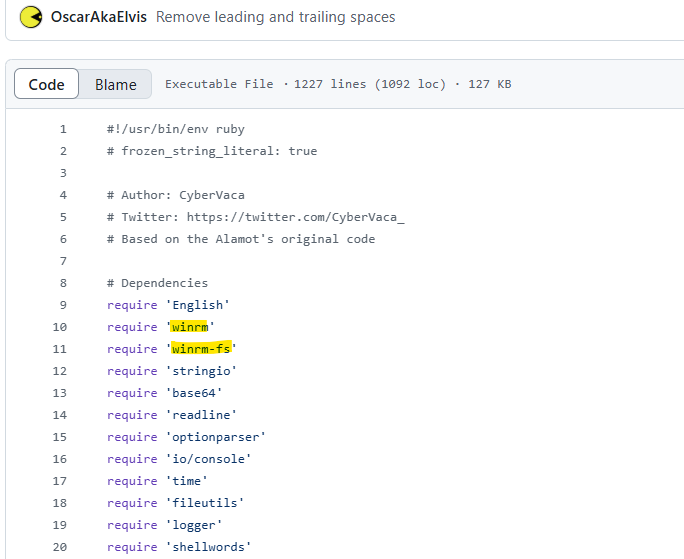Click line number 10 in the gutter
Screen dimensions: 684x559
click(x=60, y=327)
